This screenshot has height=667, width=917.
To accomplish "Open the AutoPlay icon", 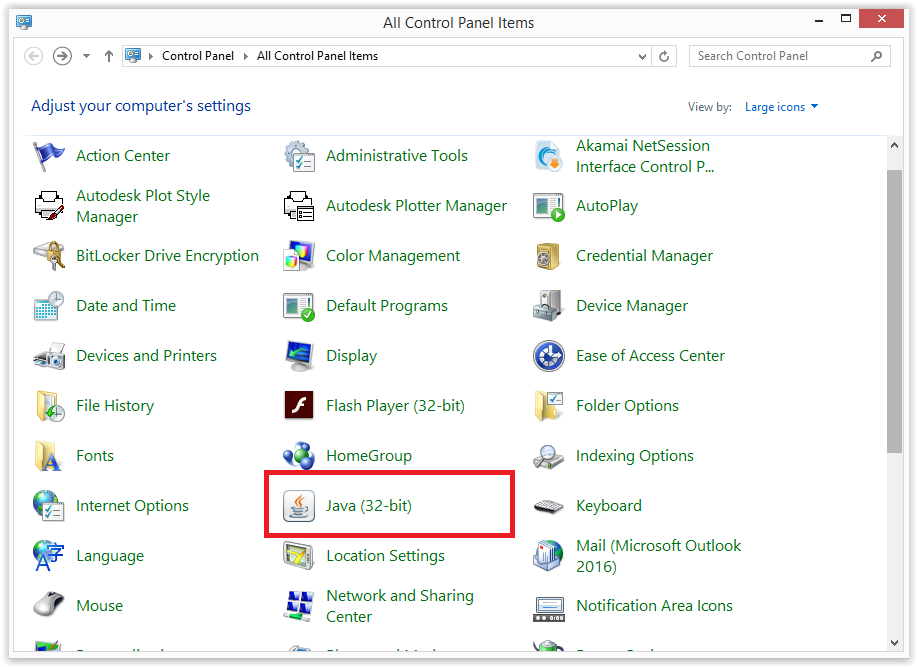I will click(x=549, y=206).
